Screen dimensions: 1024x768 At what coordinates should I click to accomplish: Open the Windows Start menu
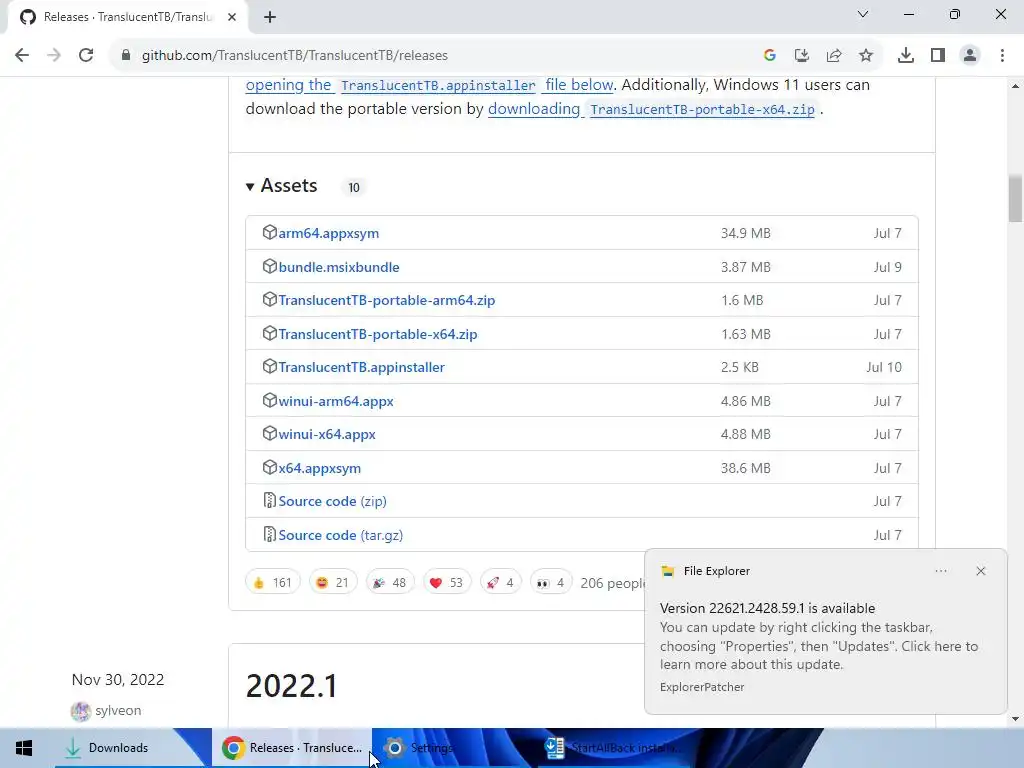tap(24, 748)
